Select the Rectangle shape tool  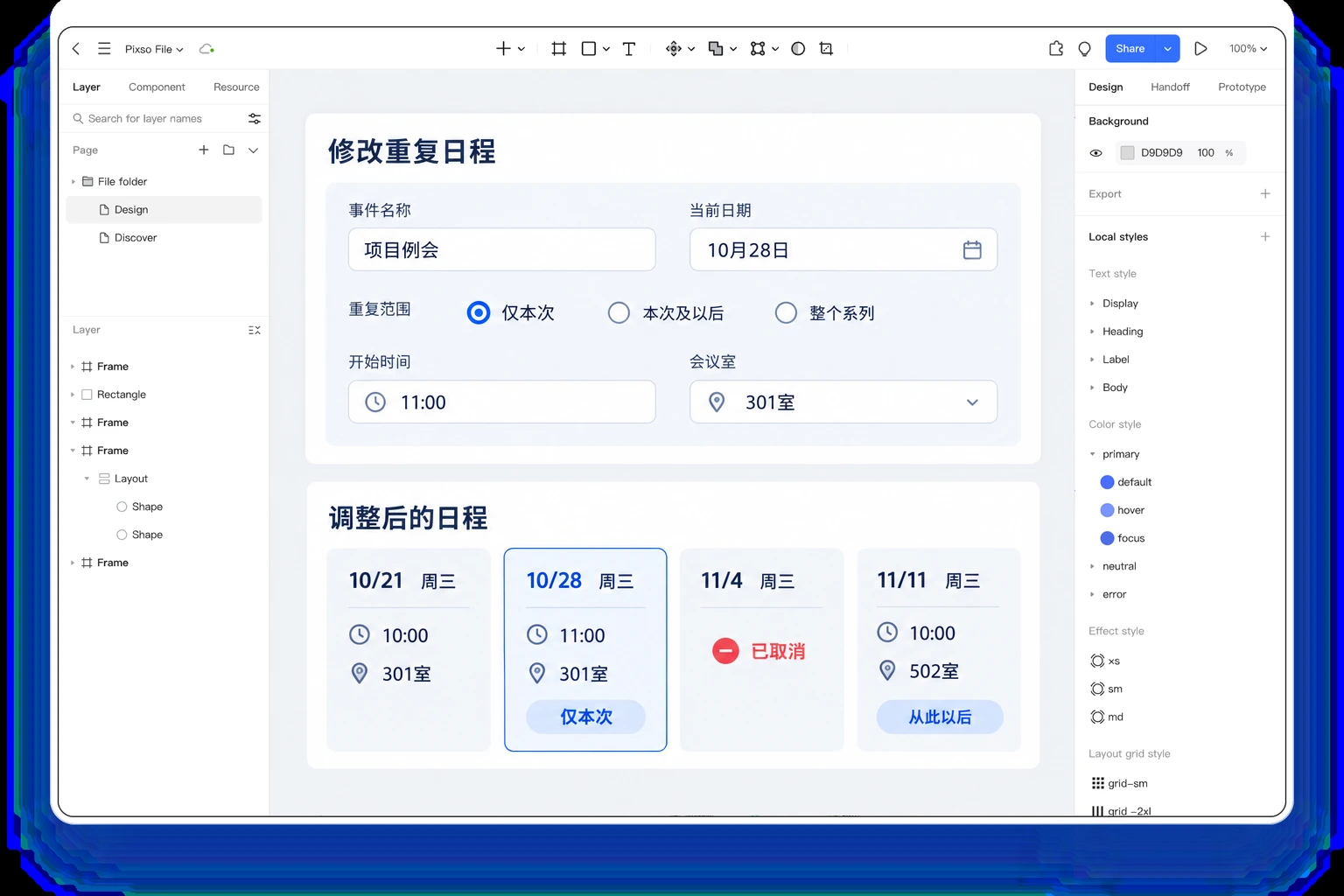click(x=589, y=49)
